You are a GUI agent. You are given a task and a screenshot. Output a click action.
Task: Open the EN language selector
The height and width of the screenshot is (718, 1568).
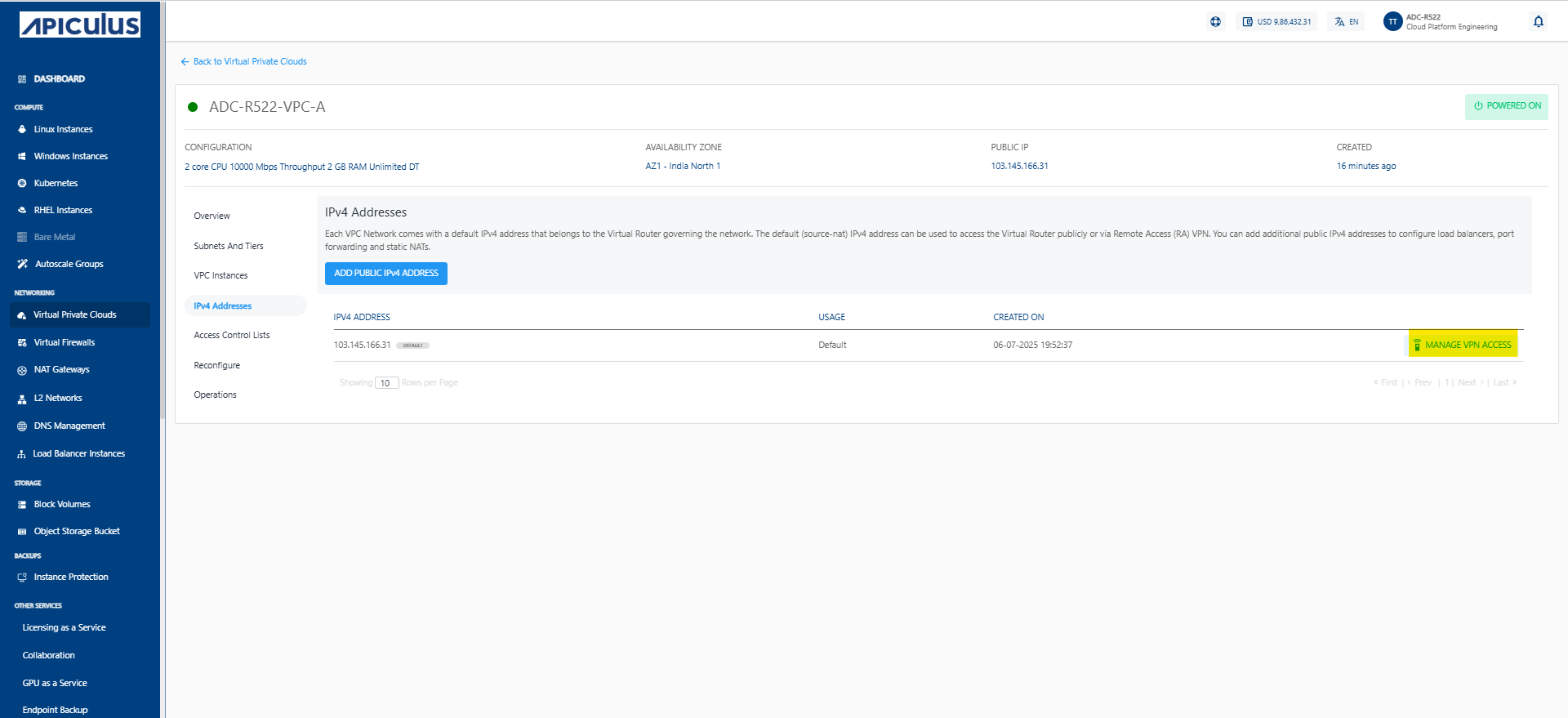(x=1347, y=22)
